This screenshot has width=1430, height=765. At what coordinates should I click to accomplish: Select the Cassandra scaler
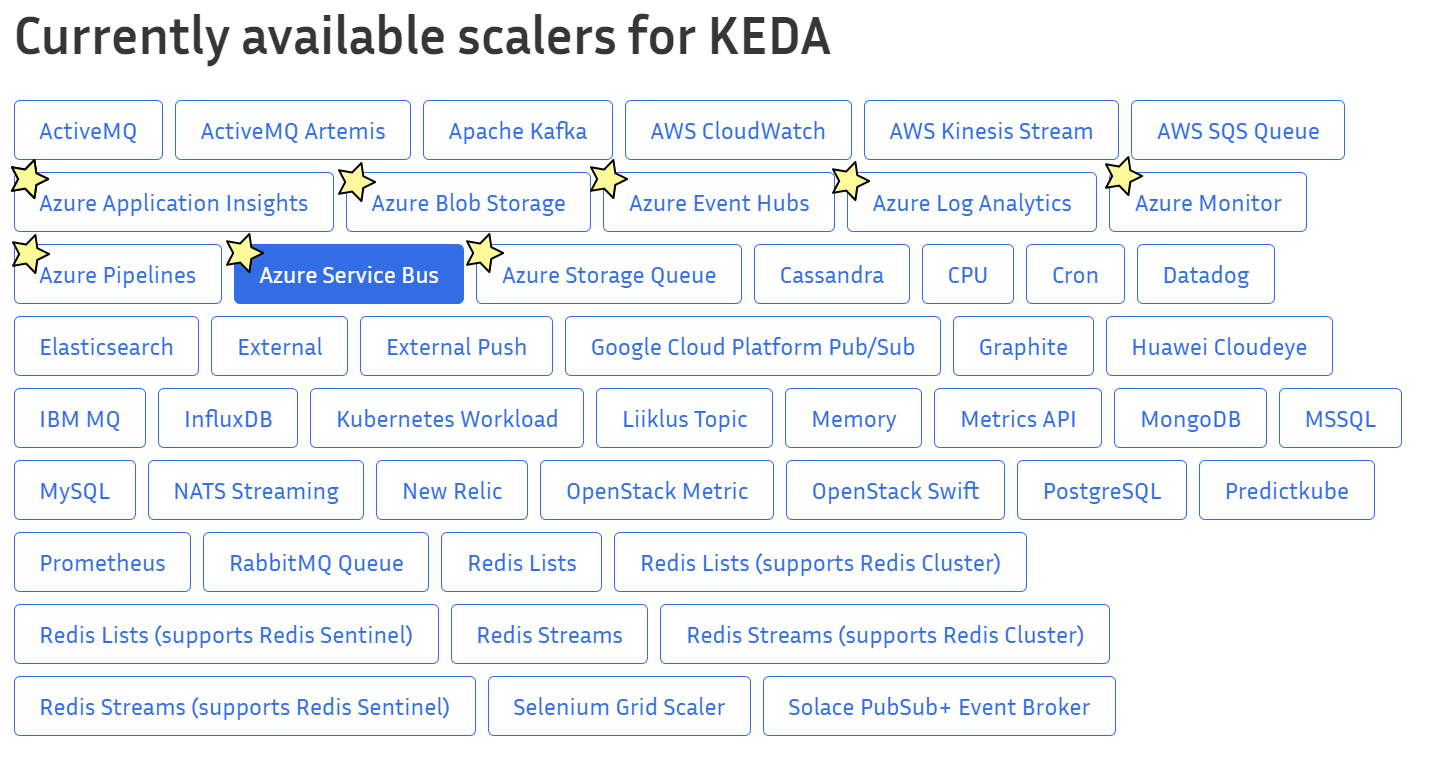click(831, 273)
